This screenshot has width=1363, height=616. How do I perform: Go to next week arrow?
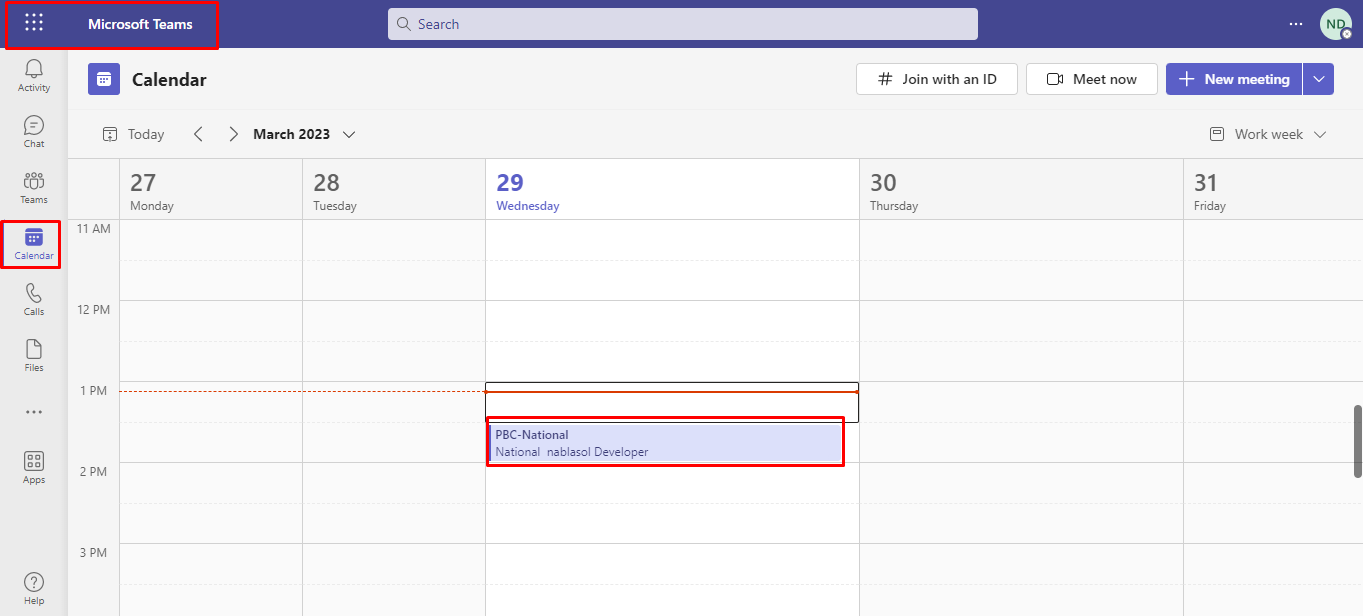tap(233, 134)
